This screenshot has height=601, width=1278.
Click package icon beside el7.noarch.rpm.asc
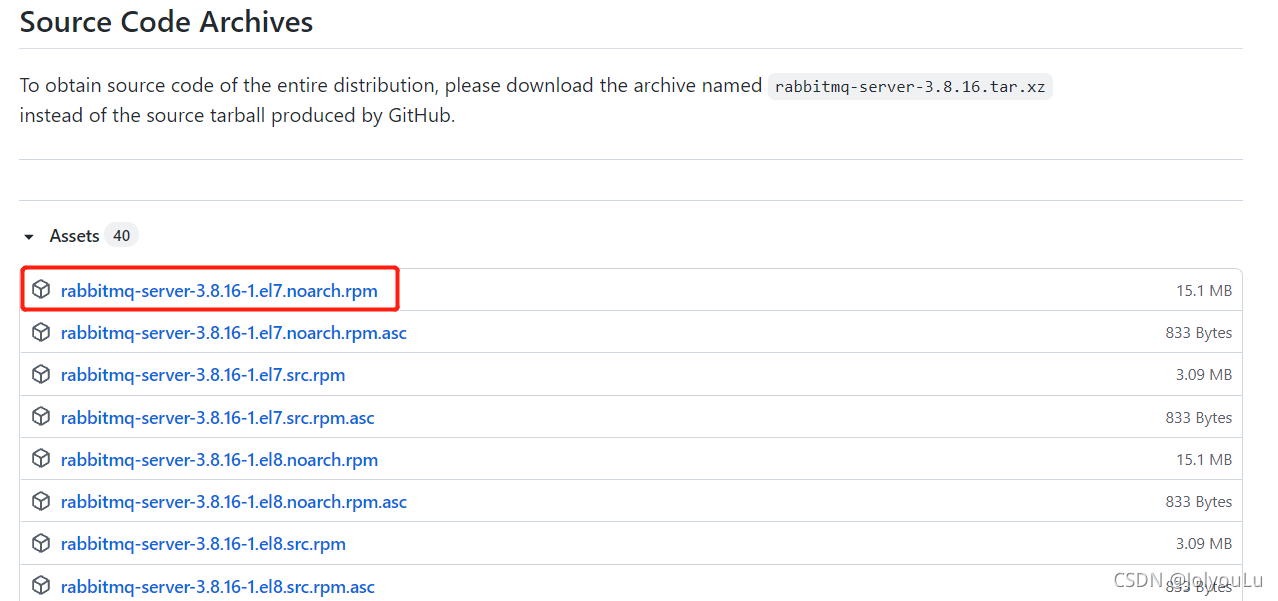[x=41, y=332]
